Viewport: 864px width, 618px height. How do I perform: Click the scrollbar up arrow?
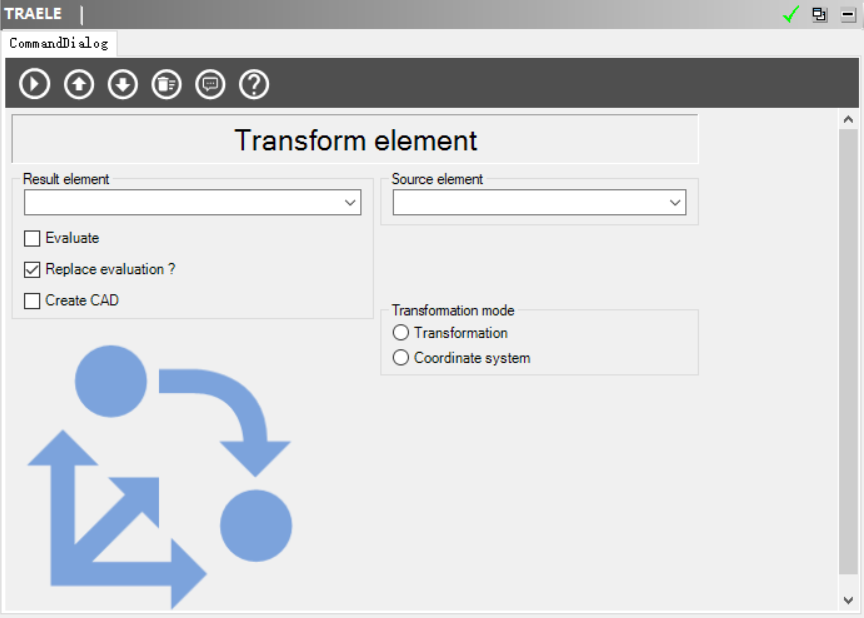(x=848, y=119)
